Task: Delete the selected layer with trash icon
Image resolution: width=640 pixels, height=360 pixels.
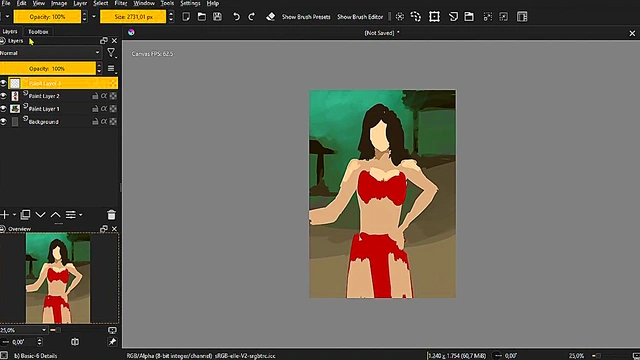Action: (111, 215)
